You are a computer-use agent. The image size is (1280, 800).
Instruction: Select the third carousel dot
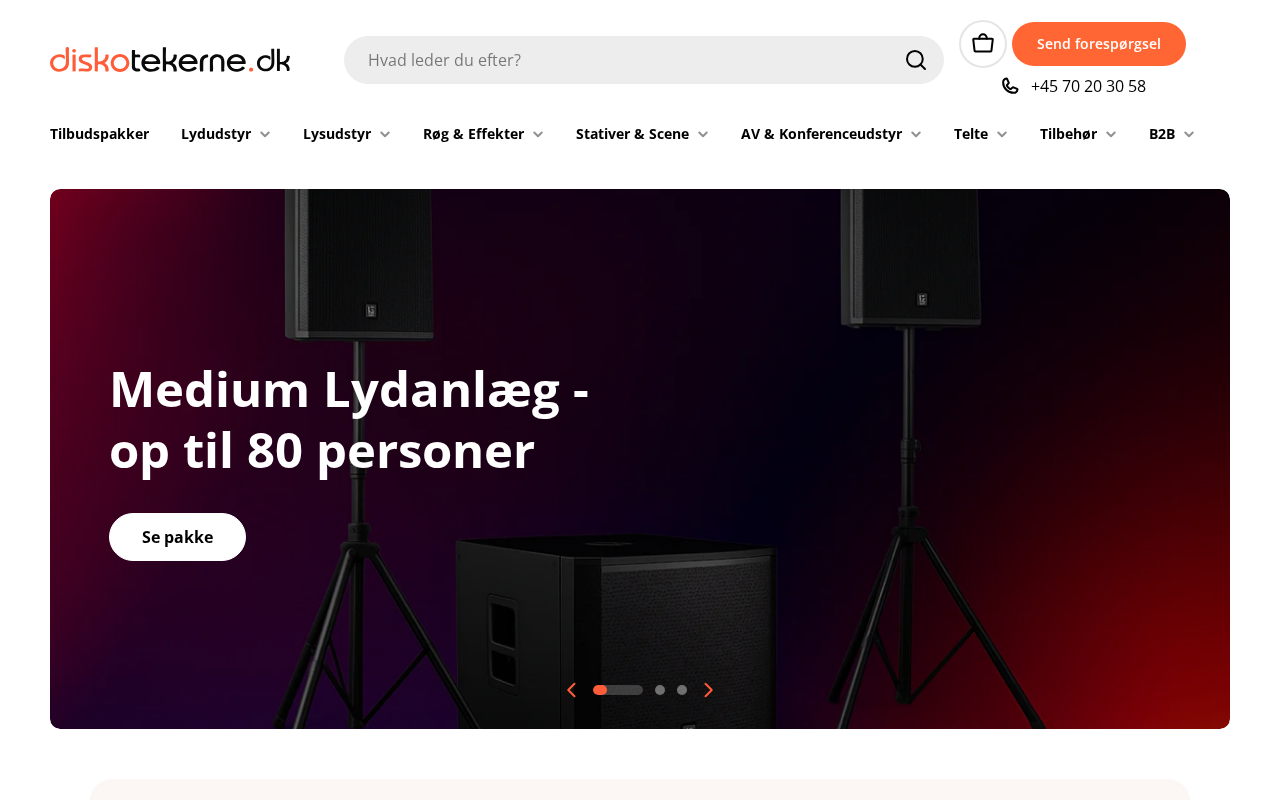(682, 690)
